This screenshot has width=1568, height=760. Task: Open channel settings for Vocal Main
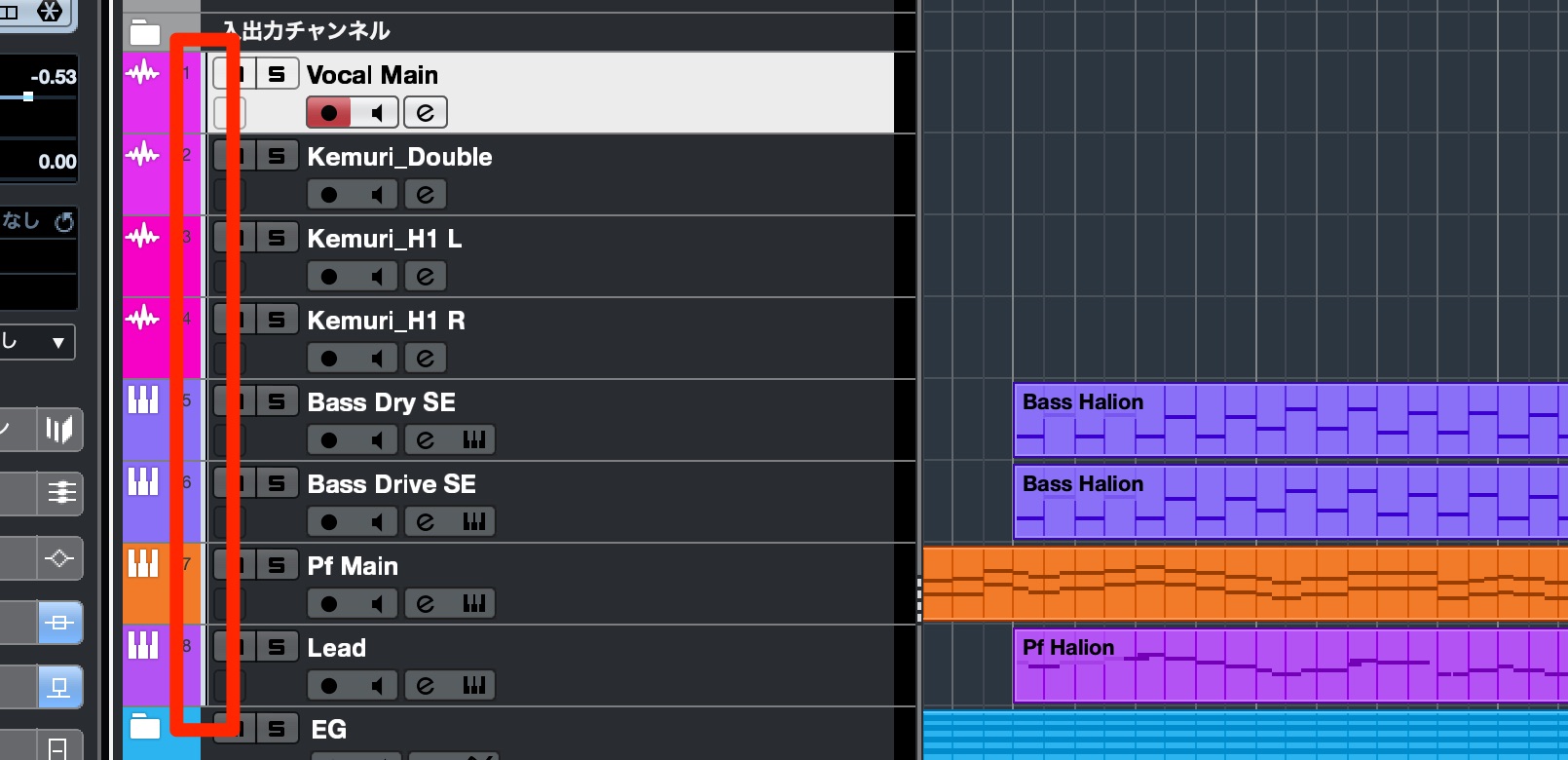point(426,113)
